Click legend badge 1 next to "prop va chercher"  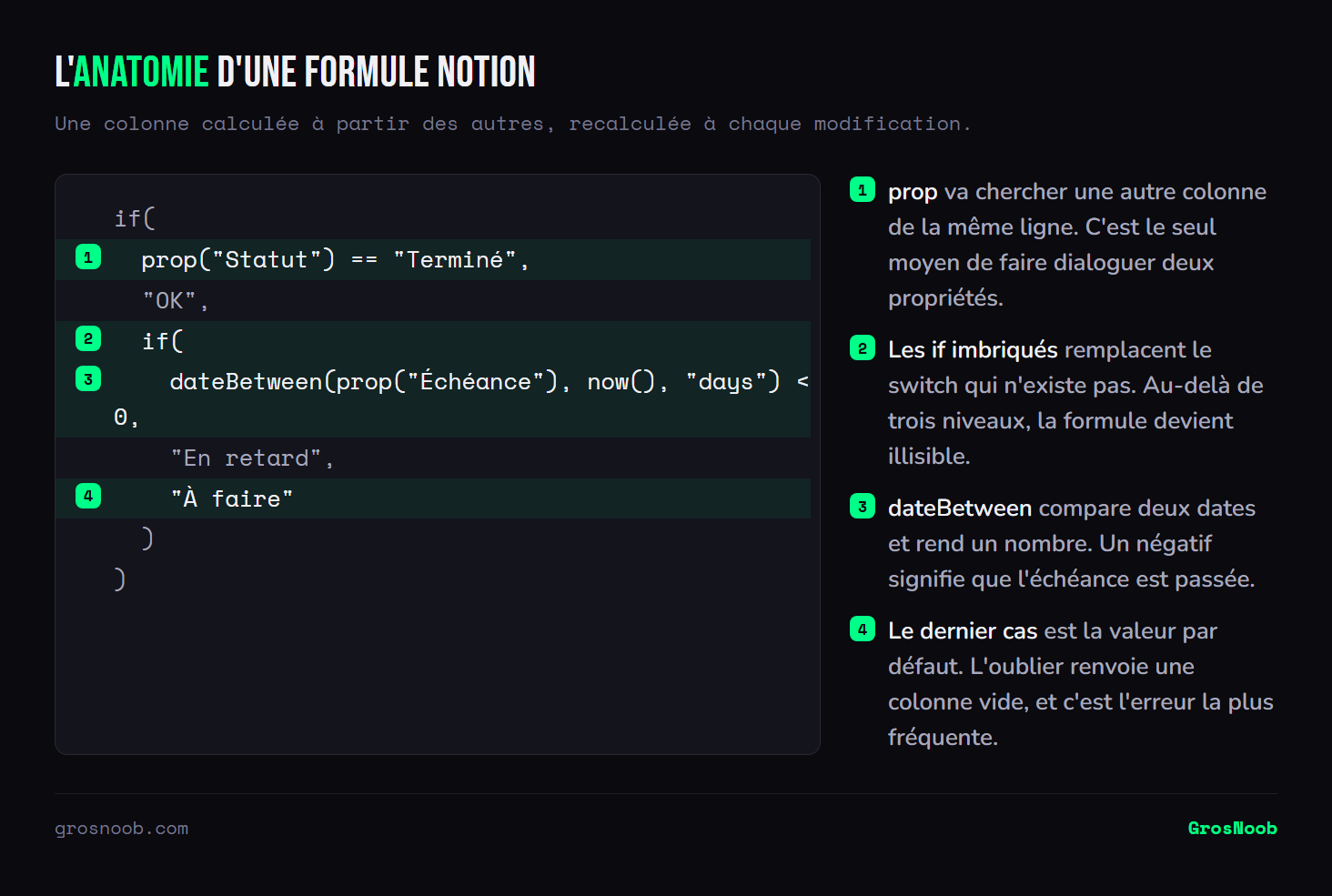pyautogui.click(x=863, y=190)
